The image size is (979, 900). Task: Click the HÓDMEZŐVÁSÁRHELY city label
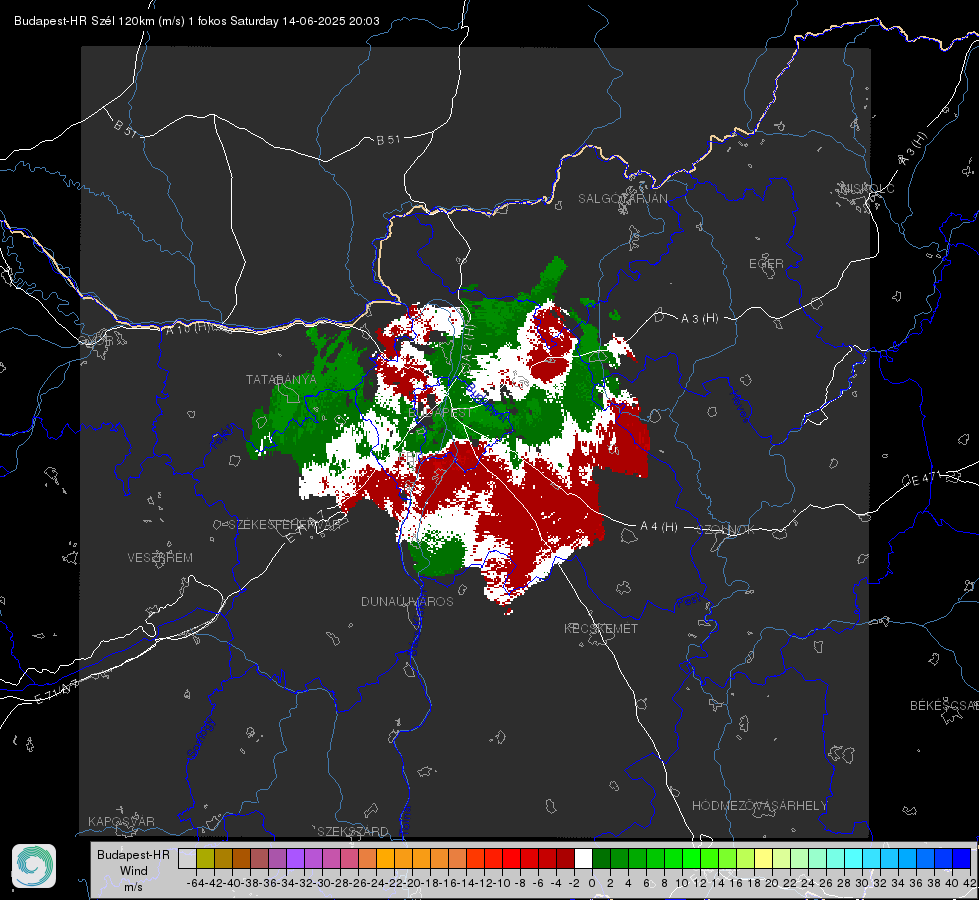pos(759,806)
